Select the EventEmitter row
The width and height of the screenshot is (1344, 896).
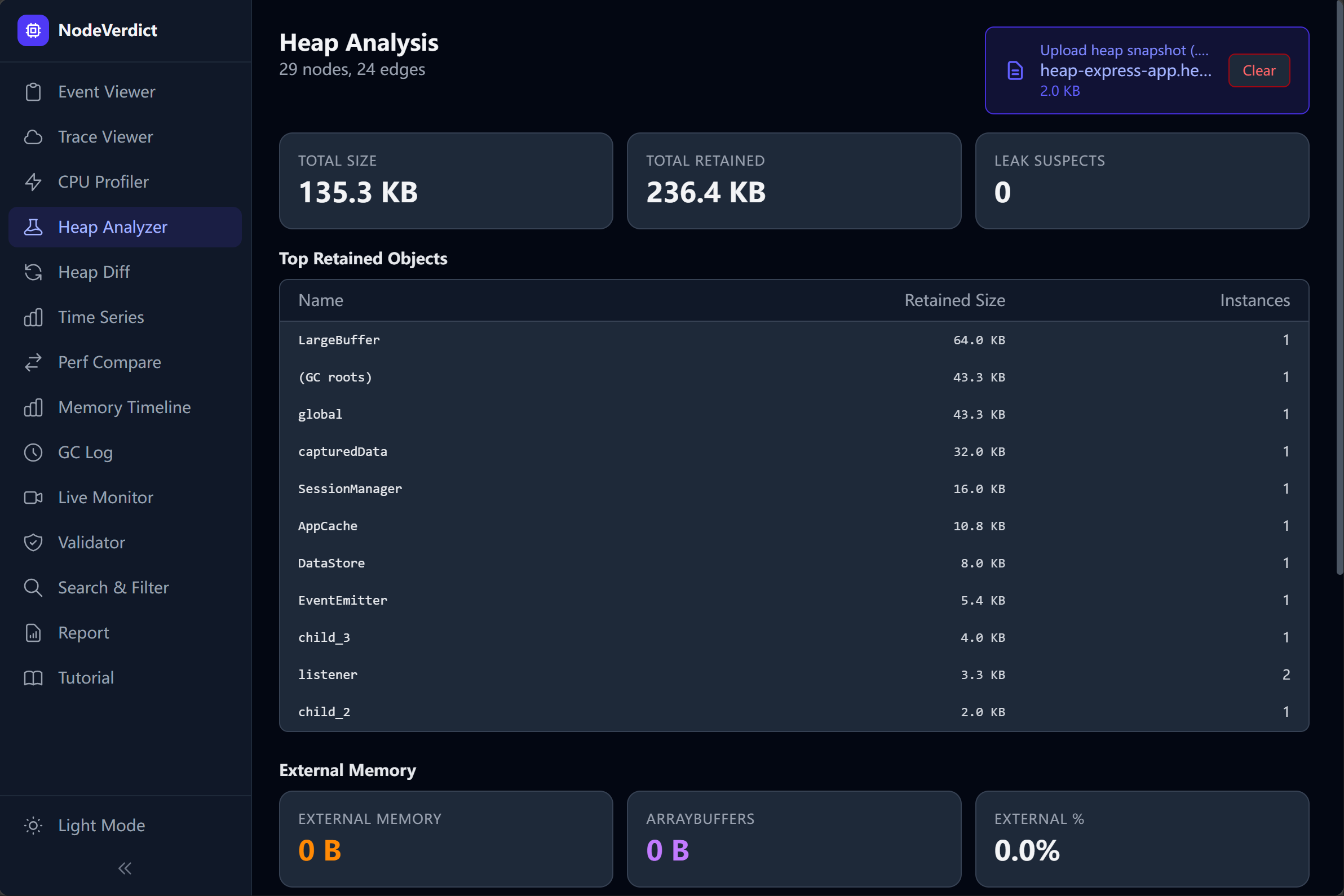tap(794, 600)
